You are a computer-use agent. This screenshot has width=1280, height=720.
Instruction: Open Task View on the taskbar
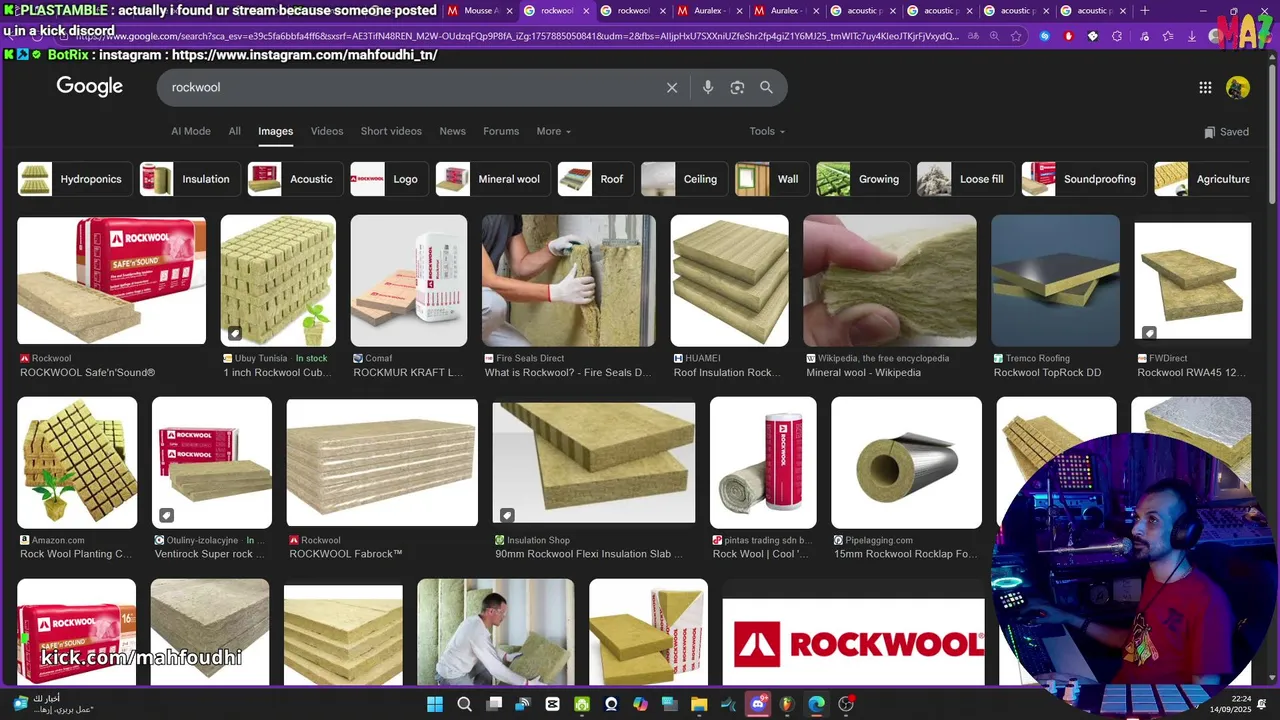tap(494, 704)
